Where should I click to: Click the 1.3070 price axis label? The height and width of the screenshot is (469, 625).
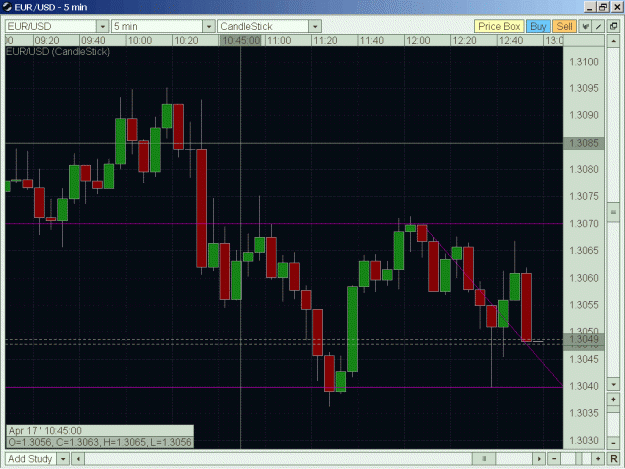pos(584,224)
